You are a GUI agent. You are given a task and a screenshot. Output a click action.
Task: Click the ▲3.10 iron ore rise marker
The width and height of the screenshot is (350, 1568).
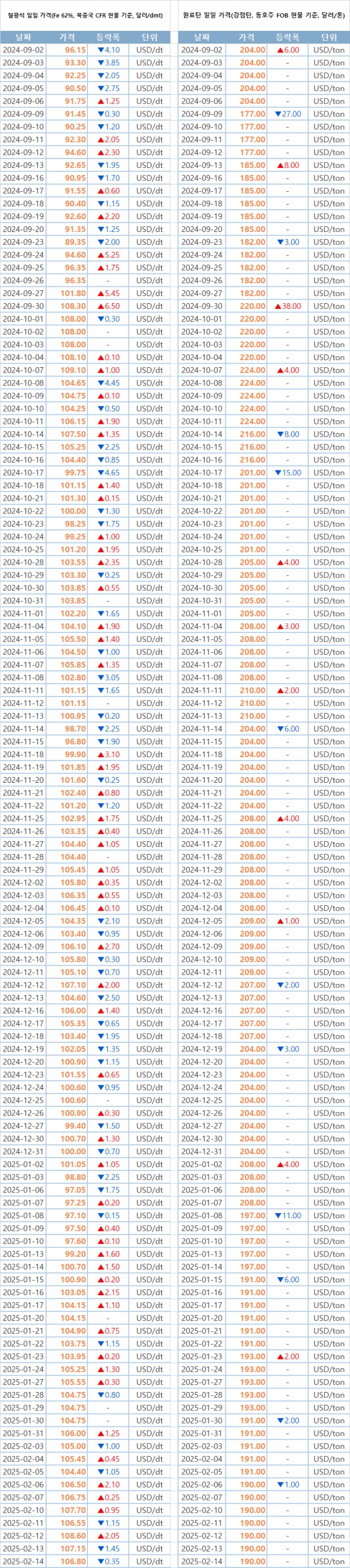(108, 755)
